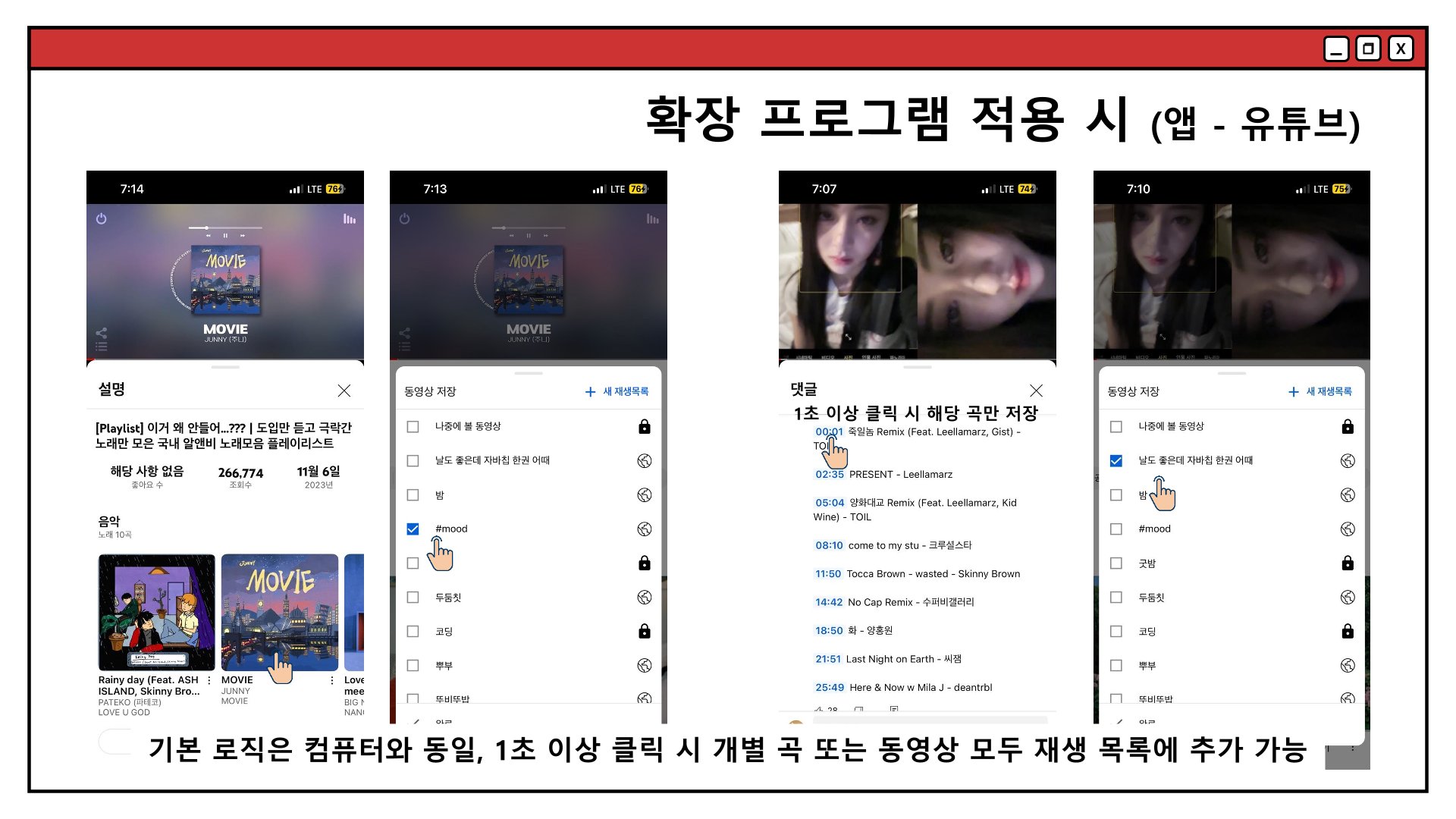Viewport: 1456px width, 819px height.
Task: Click the 00:01 timestamp link
Action: [828, 431]
